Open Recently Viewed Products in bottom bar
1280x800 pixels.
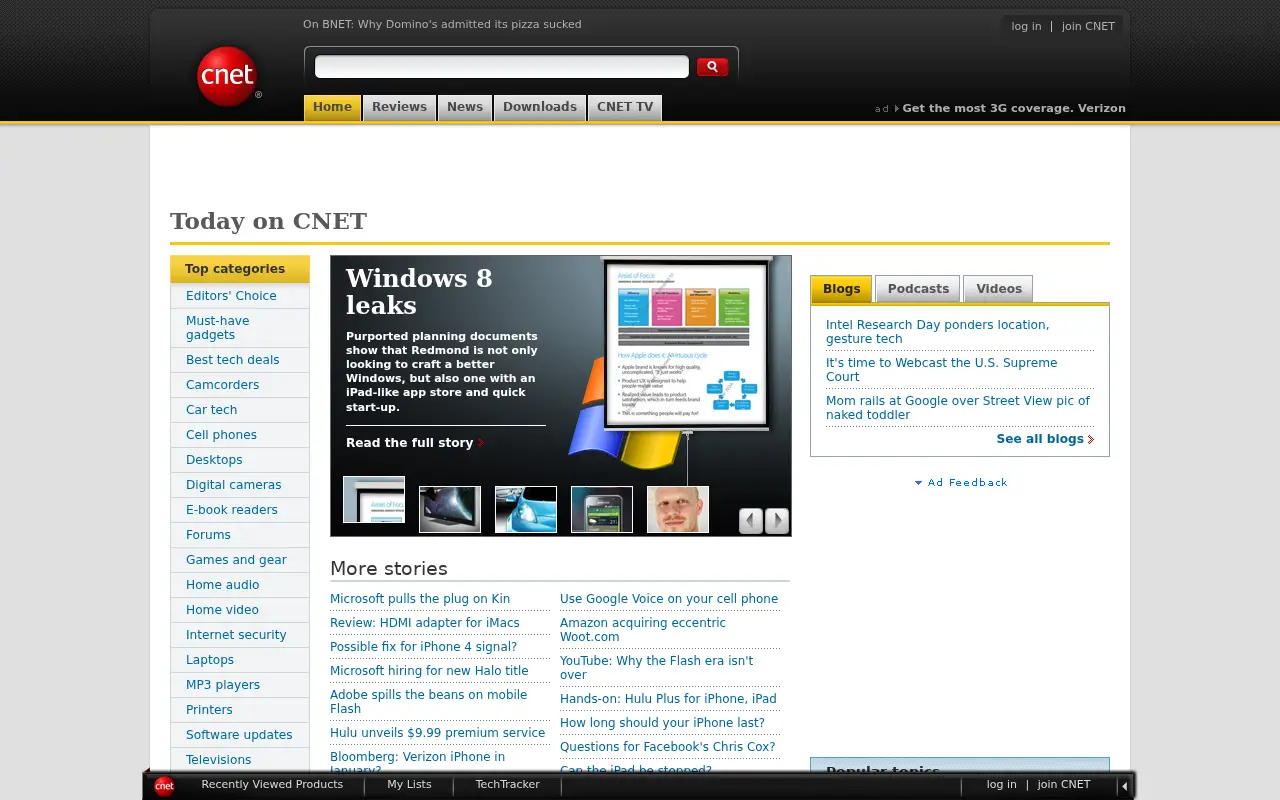[272, 785]
